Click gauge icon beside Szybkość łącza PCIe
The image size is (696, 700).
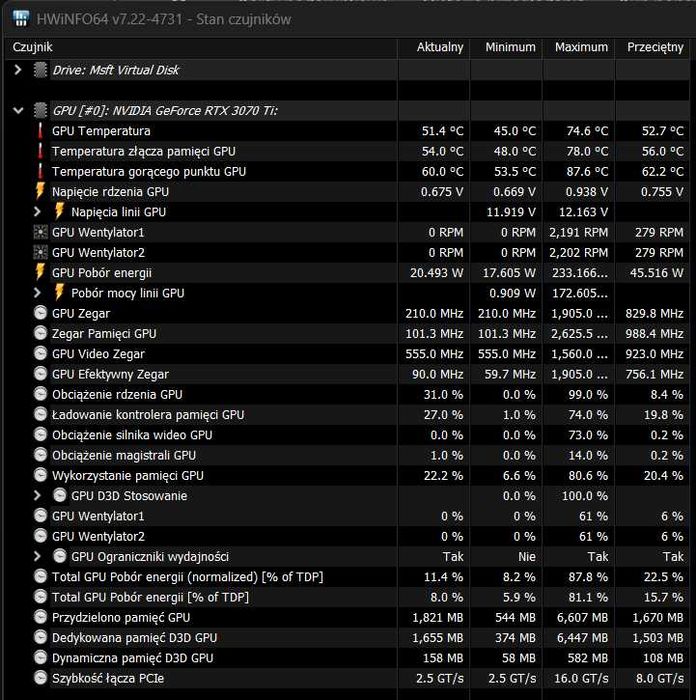point(40,678)
